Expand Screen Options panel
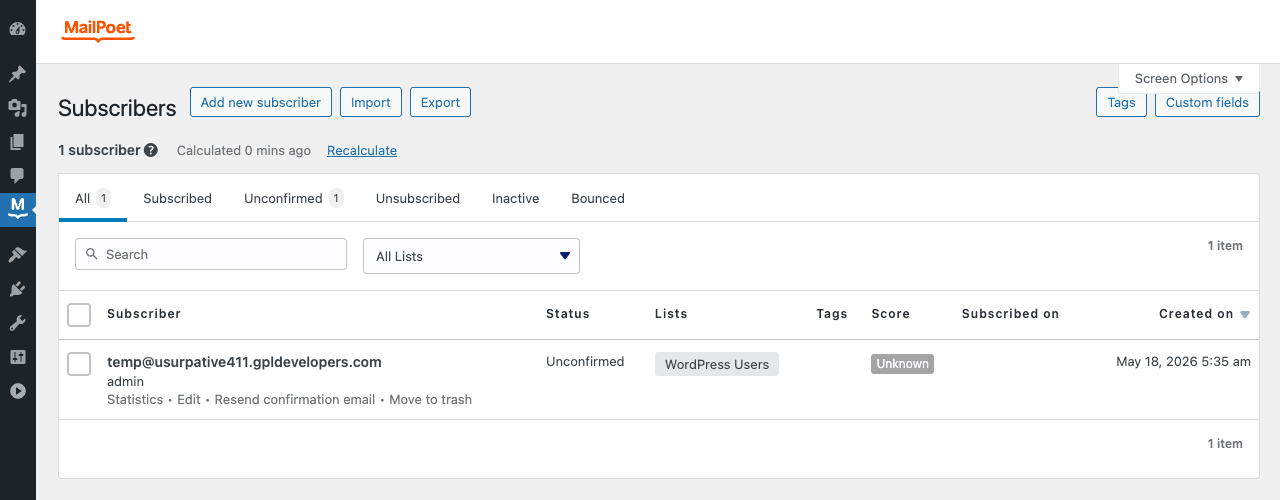 pos(1189,78)
